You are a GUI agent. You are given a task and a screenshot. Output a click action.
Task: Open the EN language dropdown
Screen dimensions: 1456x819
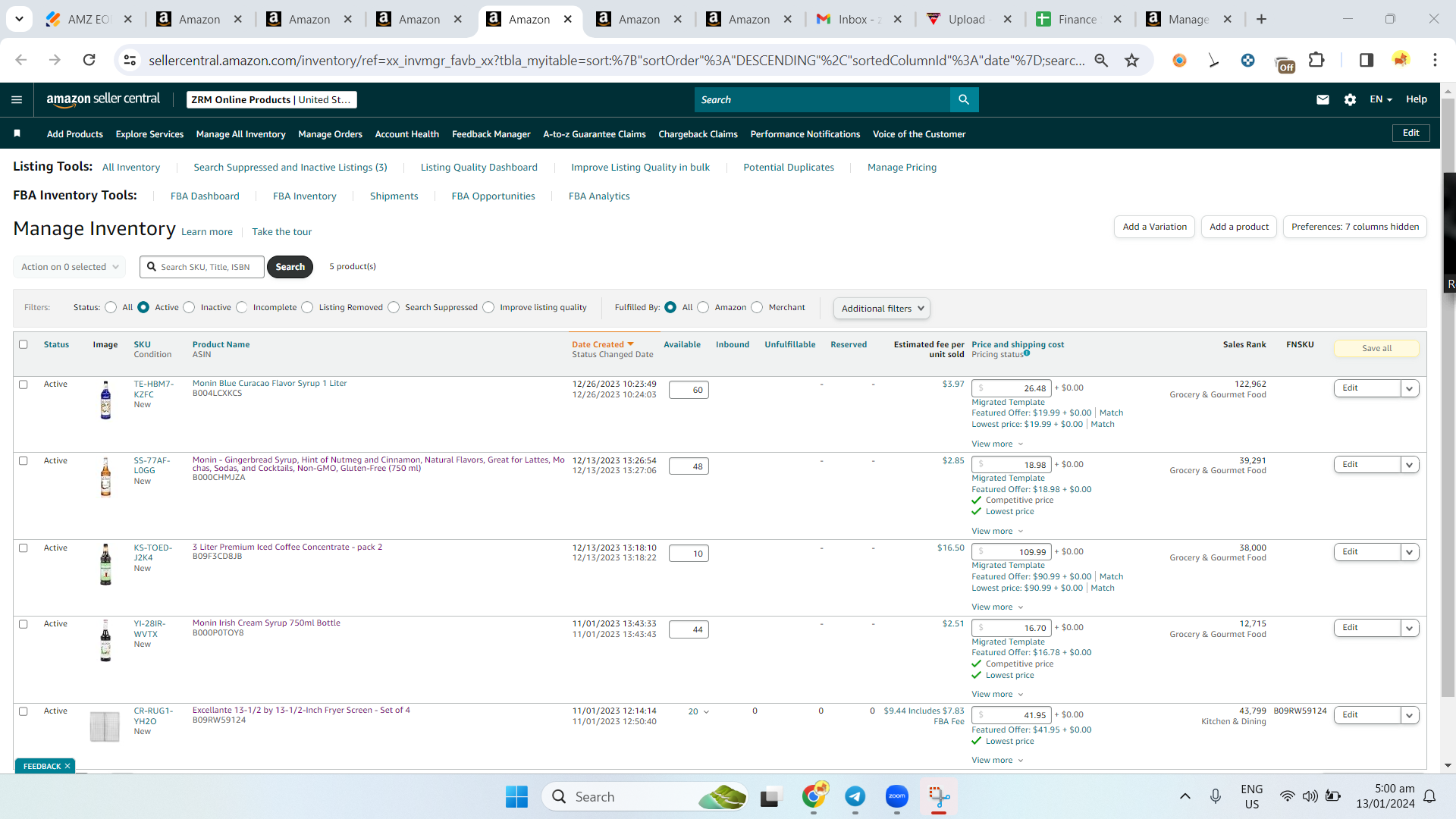(1381, 99)
